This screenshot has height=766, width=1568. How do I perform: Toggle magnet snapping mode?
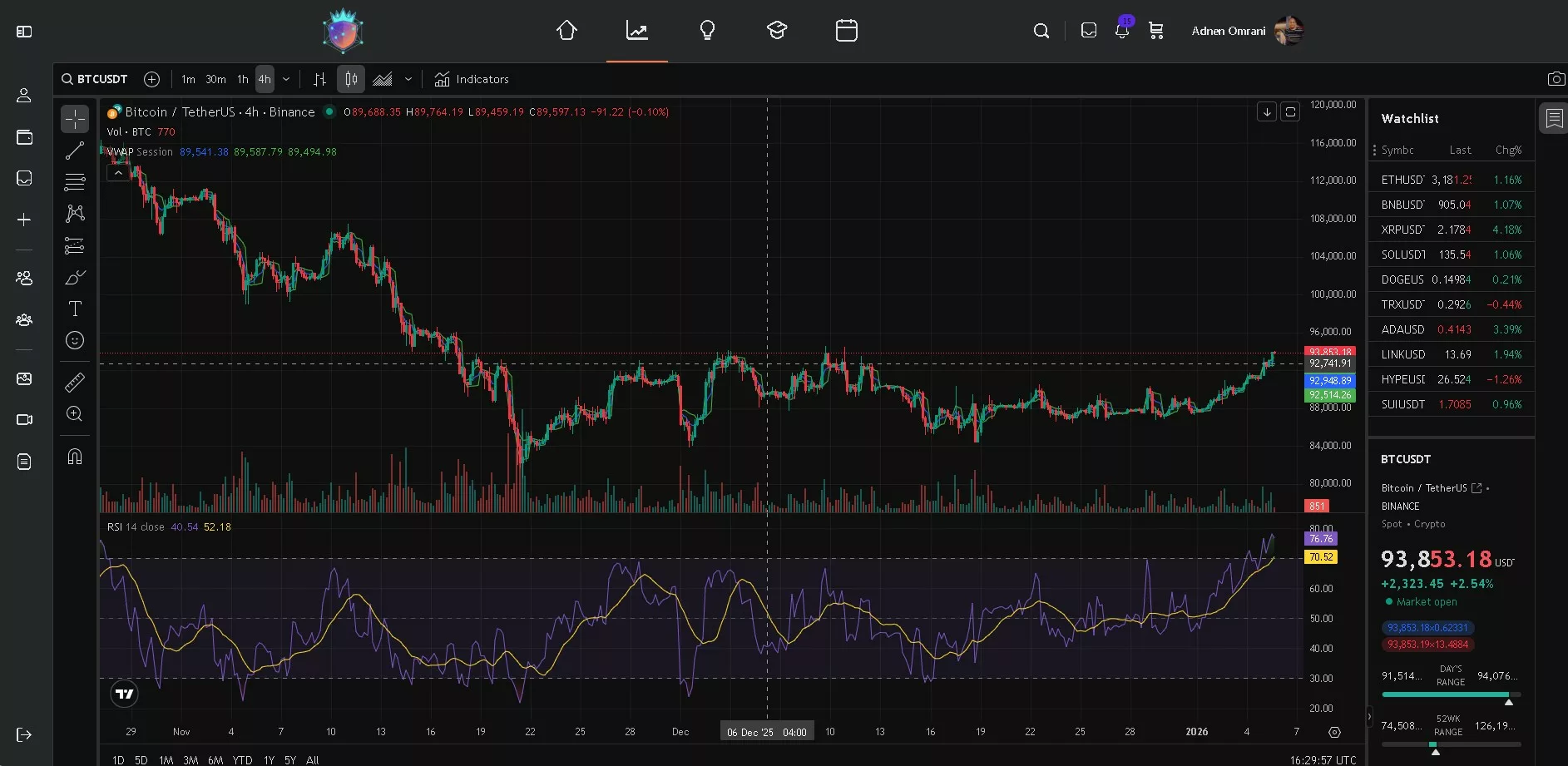pos(75,456)
